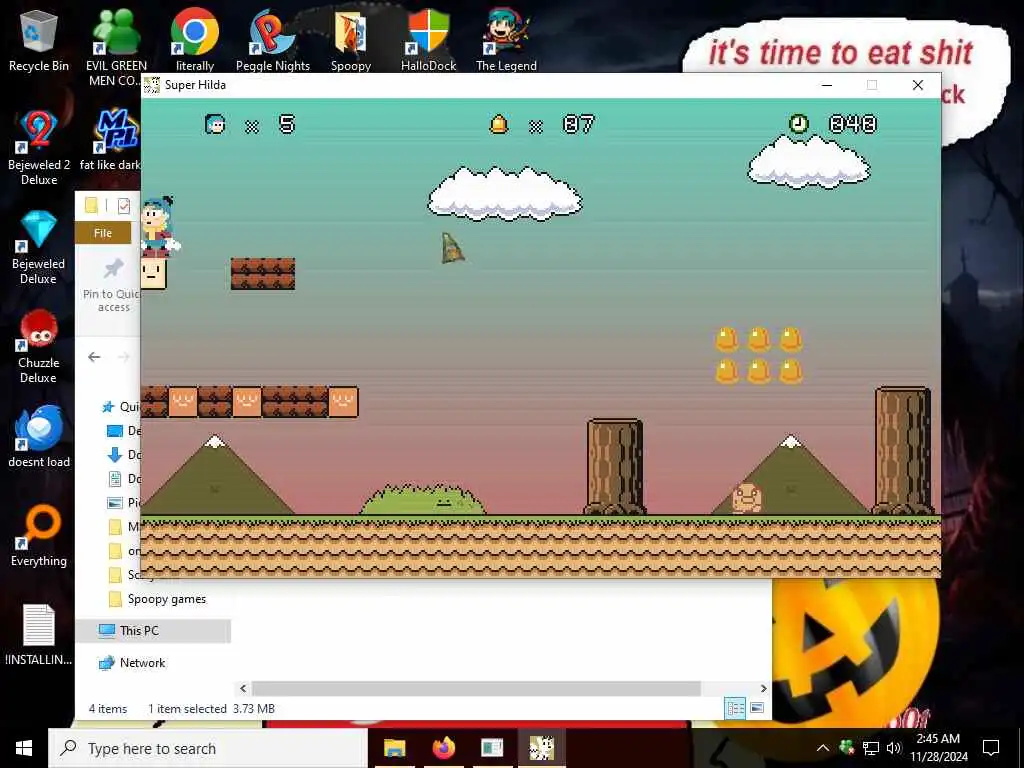Click the walking enemy near tree stump
The image size is (1024, 768).
[x=746, y=498]
